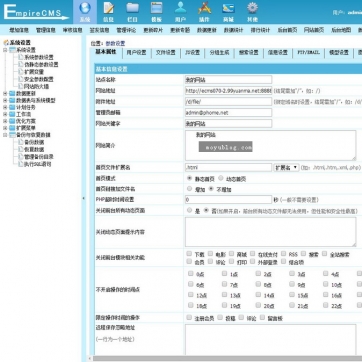The width and height of the screenshot is (362, 362).
Task: Switch to the 模型设置 tab
Action: (x=339, y=53)
